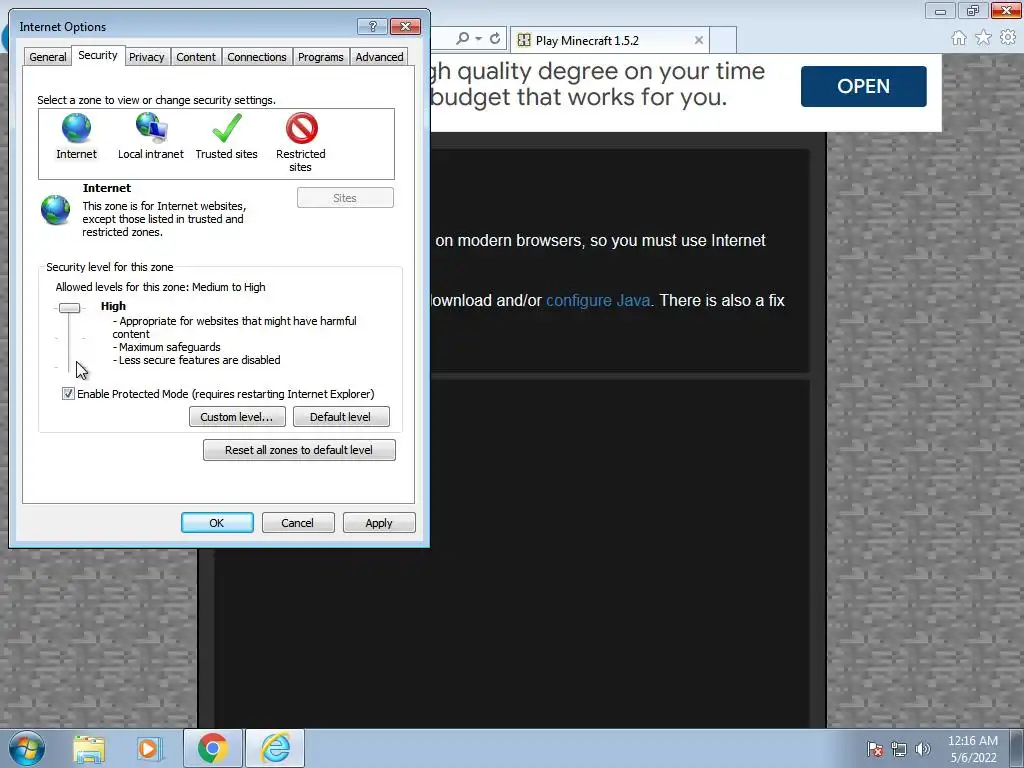Click Reset all zones to default level
1024x768 pixels.
point(299,450)
